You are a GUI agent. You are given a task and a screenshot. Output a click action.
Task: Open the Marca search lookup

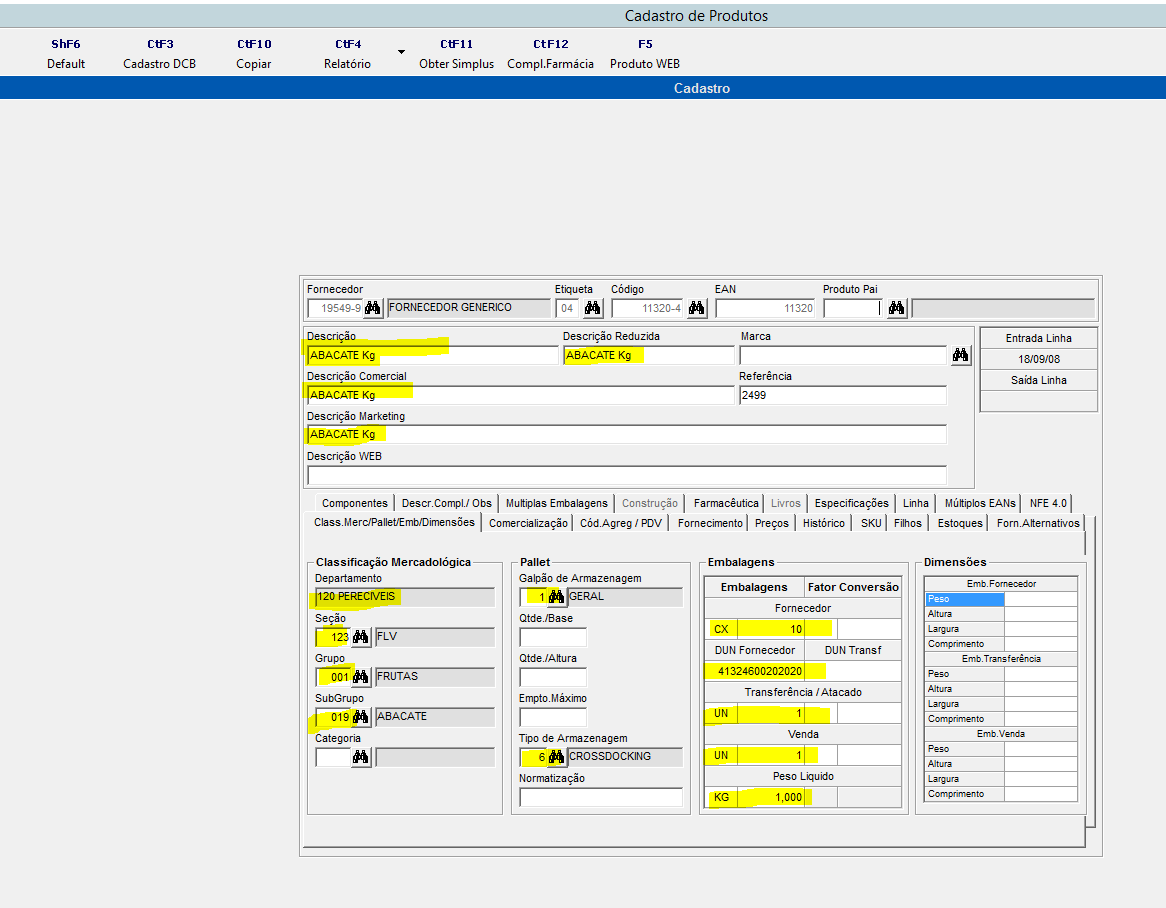click(960, 355)
